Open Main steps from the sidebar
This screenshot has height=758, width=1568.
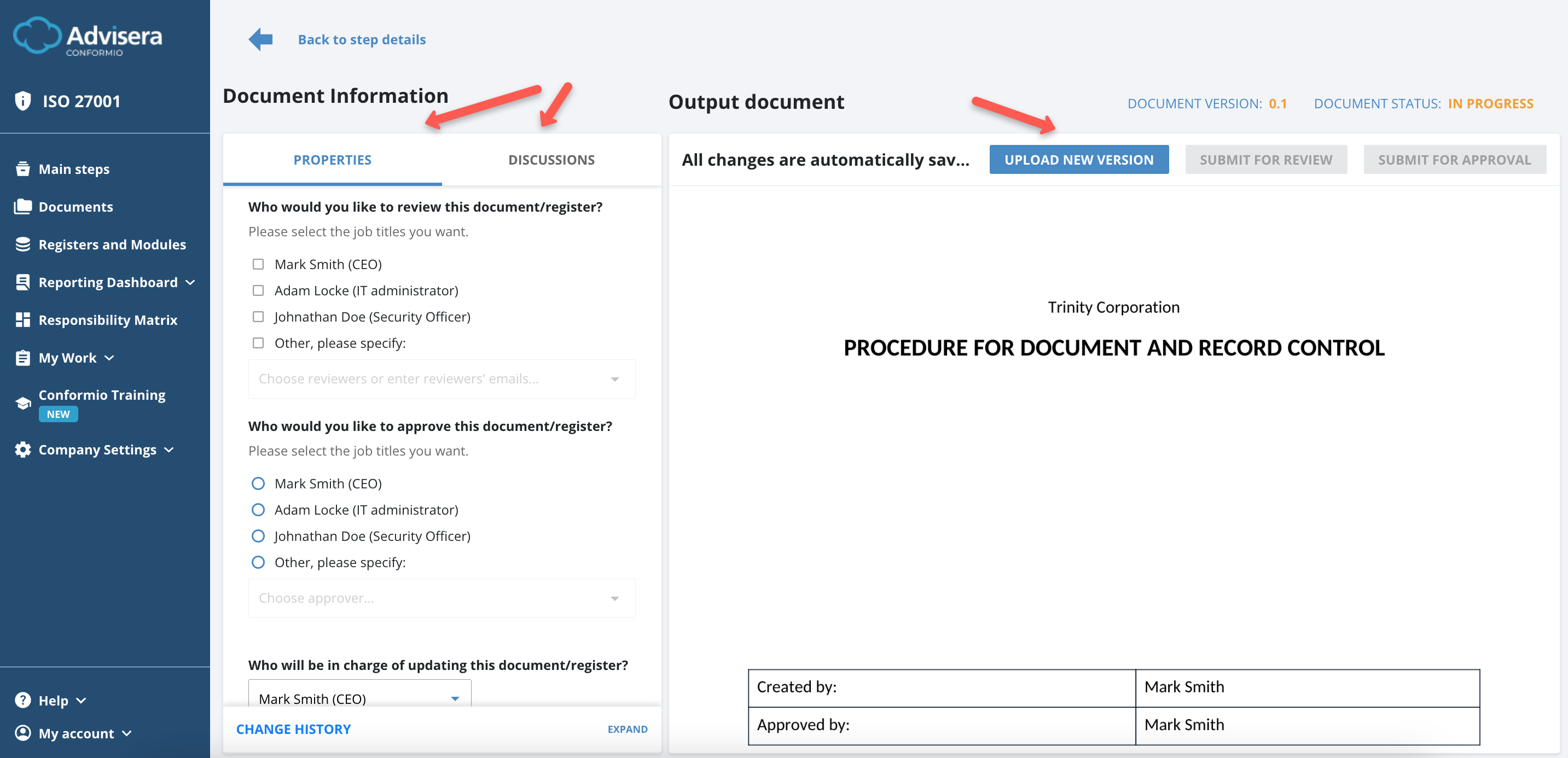[73, 168]
